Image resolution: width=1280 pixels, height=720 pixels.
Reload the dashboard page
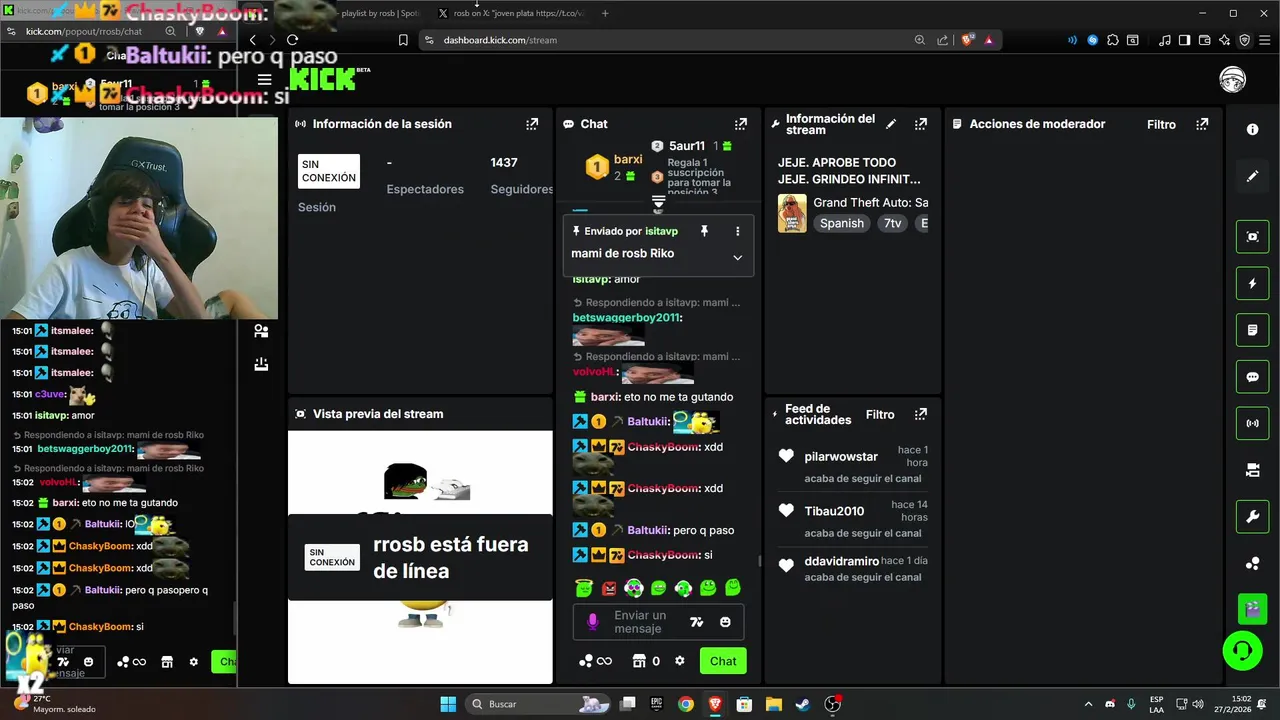pyautogui.click(x=292, y=40)
